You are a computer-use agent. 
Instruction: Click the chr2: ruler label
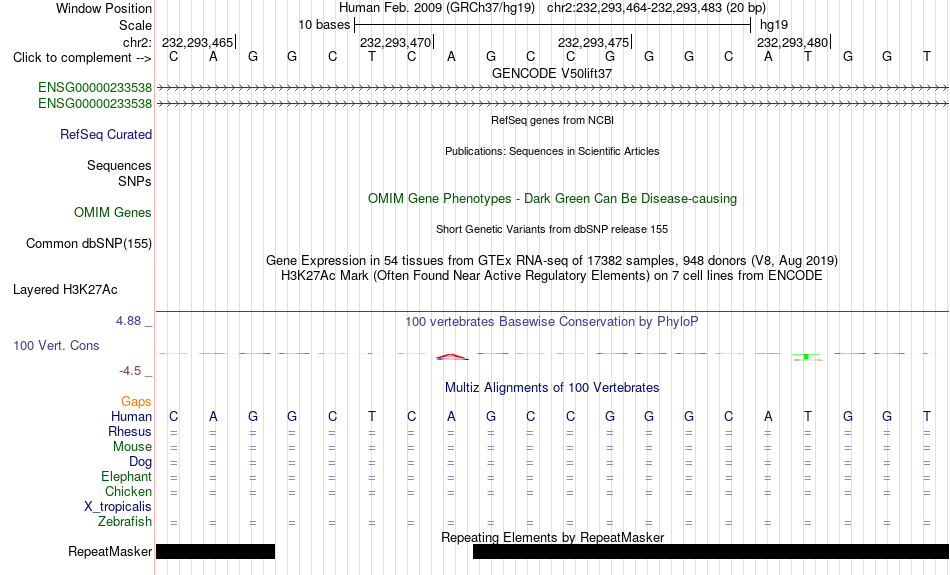click(x=137, y=42)
